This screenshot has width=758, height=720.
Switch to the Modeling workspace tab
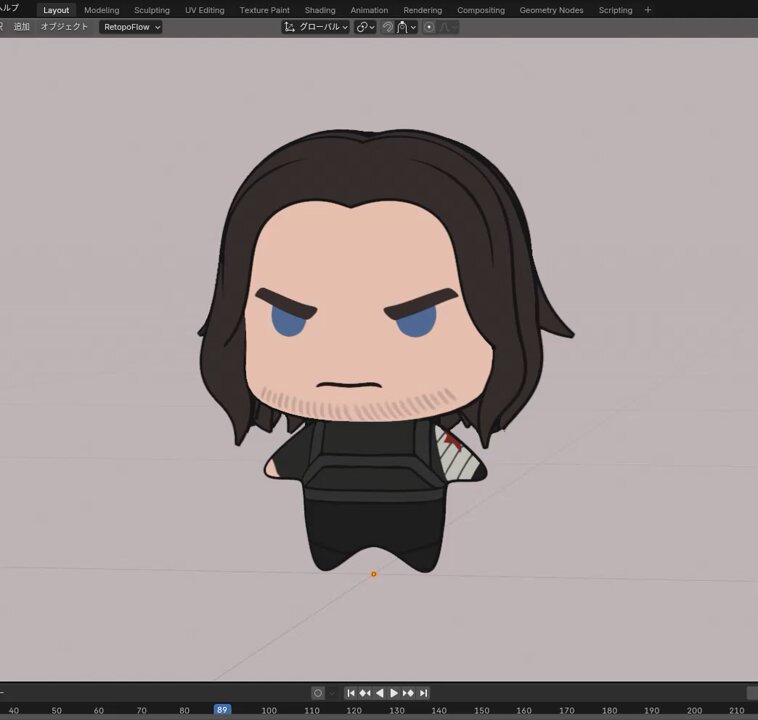102,10
